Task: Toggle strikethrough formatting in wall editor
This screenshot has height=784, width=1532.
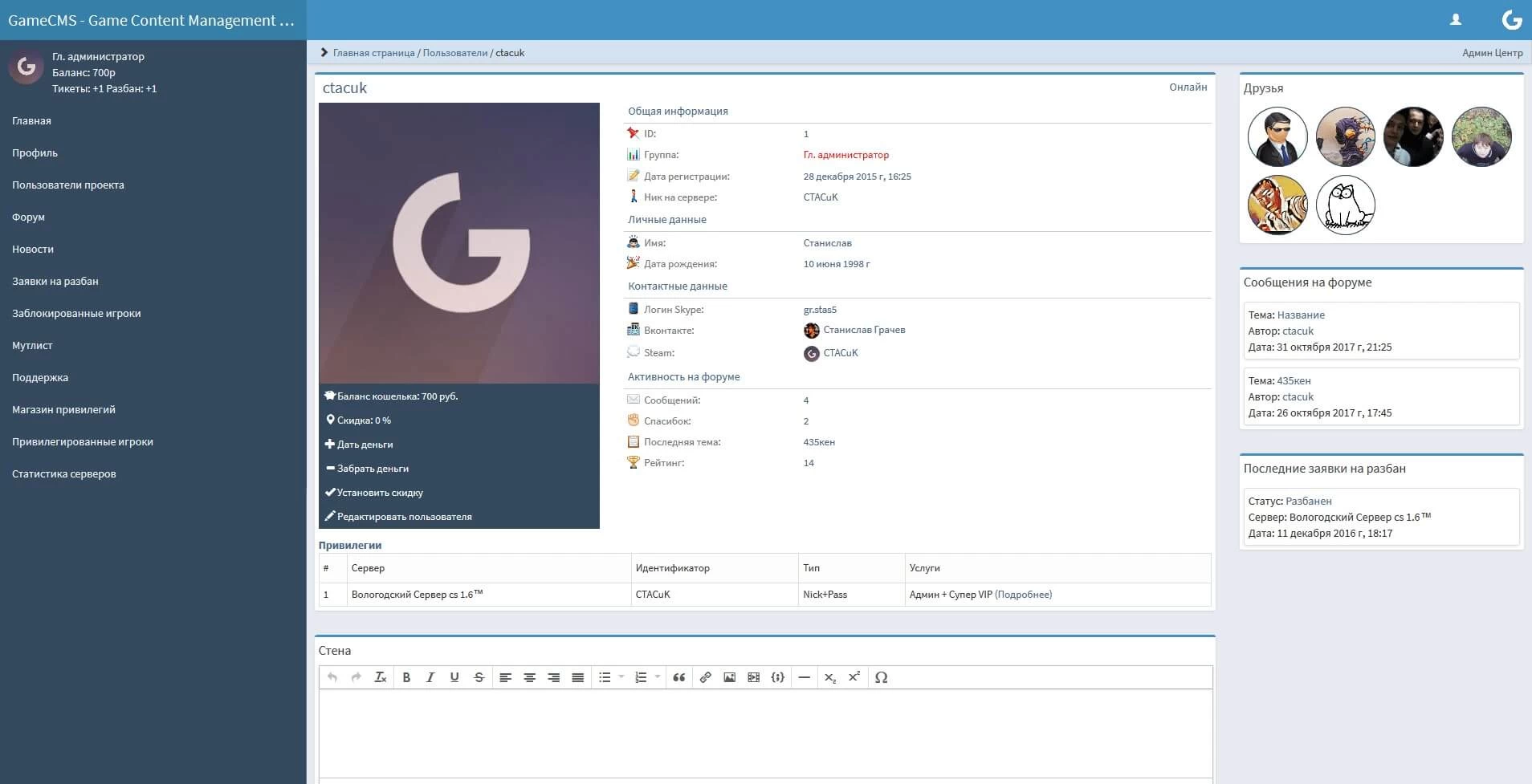Action: coord(479,677)
